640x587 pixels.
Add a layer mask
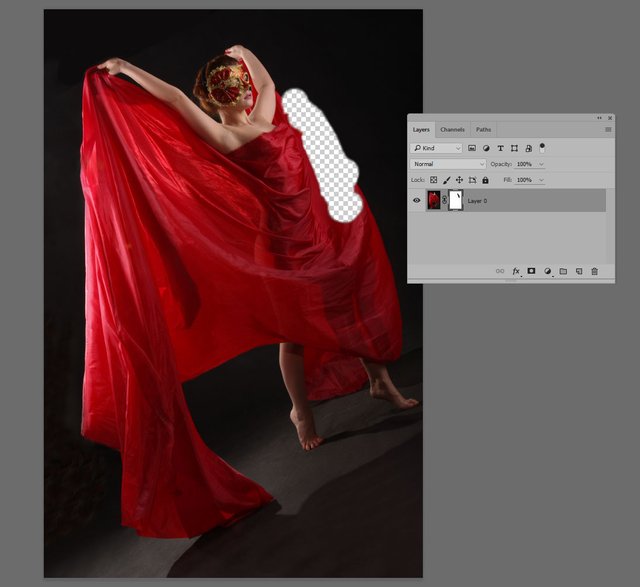[531, 271]
